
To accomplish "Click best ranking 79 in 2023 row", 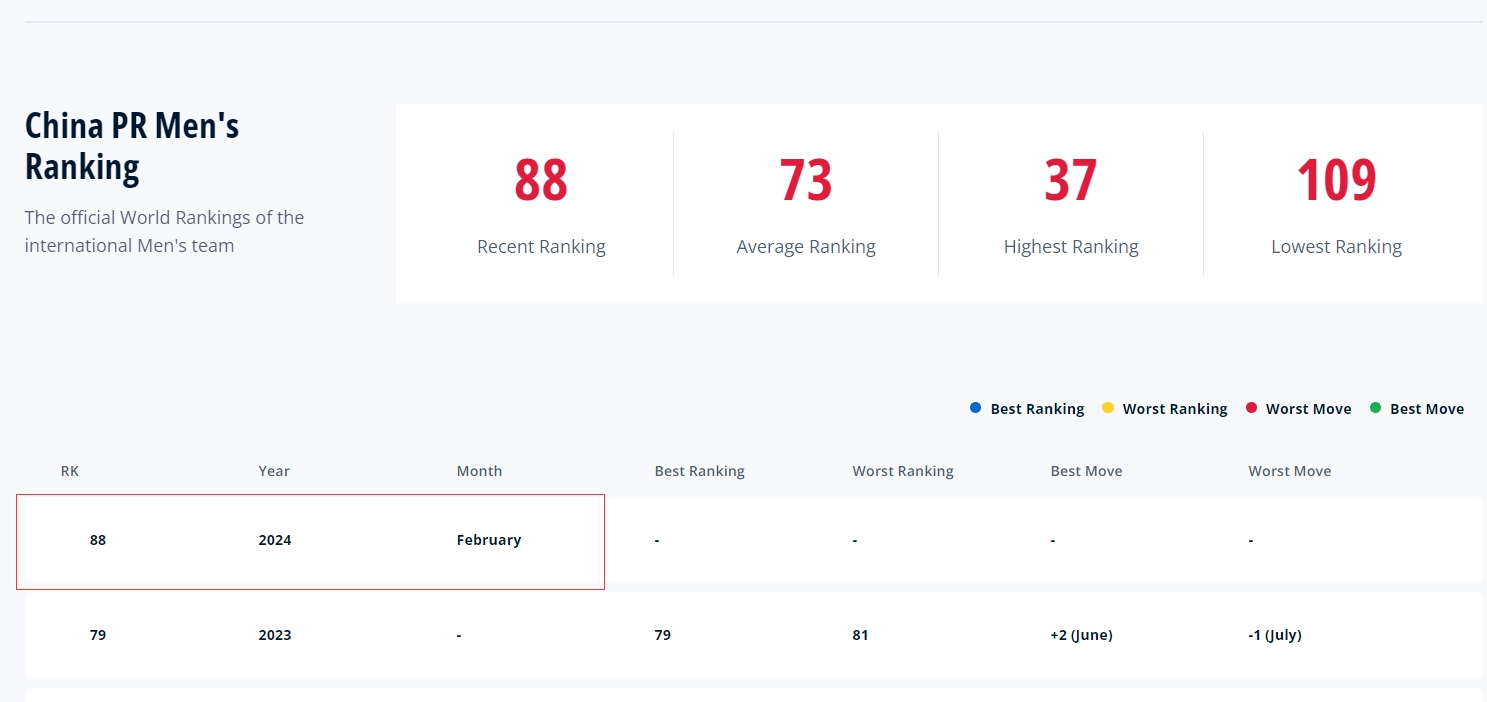I will click(x=663, y=635).
